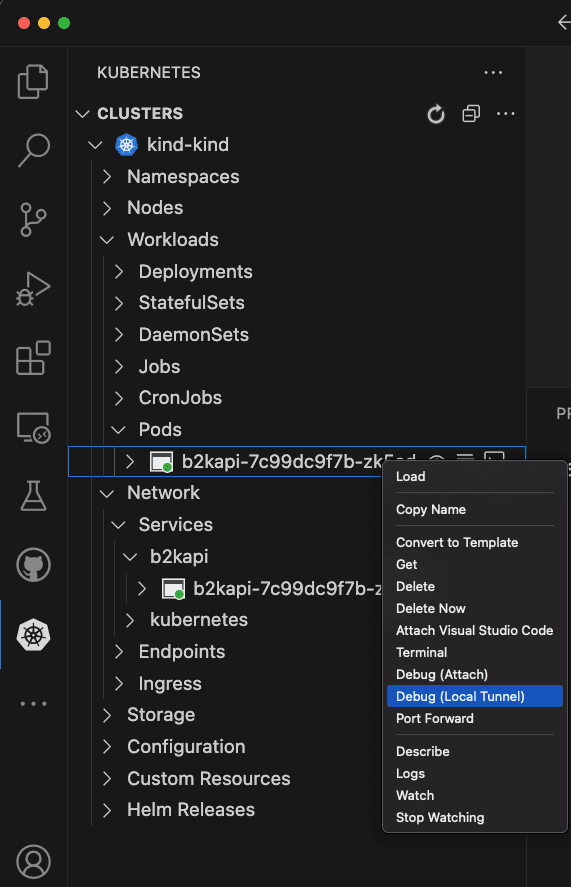Collapse the Services node
Viewport: 571px width, 887px height.
tap(118, 525)
